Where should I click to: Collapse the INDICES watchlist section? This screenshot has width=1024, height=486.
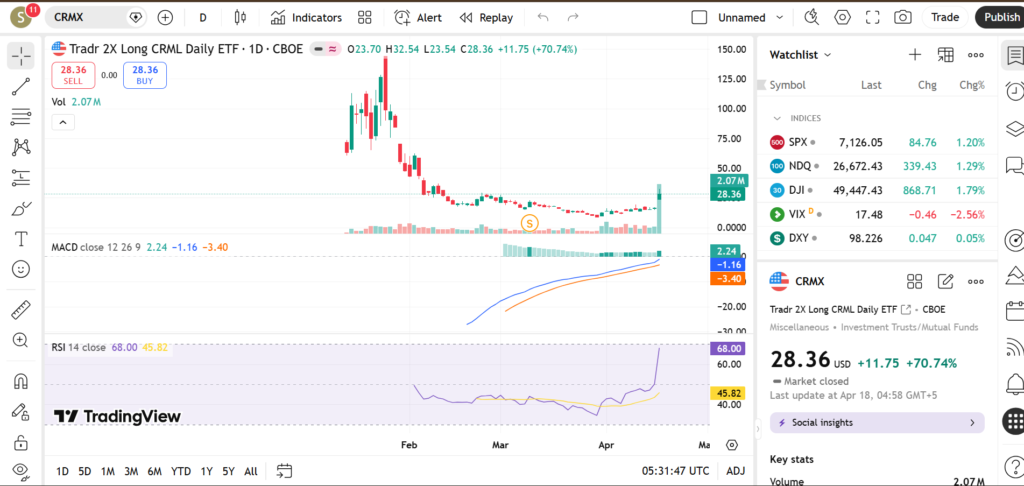click(x=777, y=118)
